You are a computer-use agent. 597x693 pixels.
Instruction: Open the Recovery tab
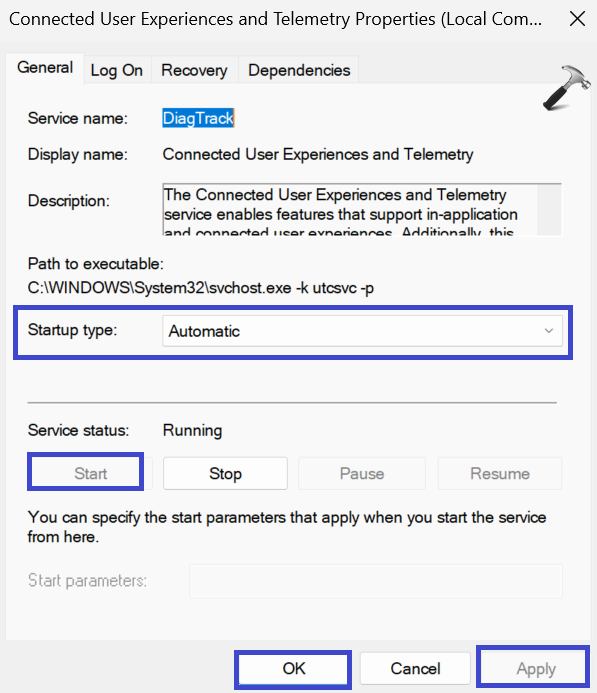tap(194, 70)
